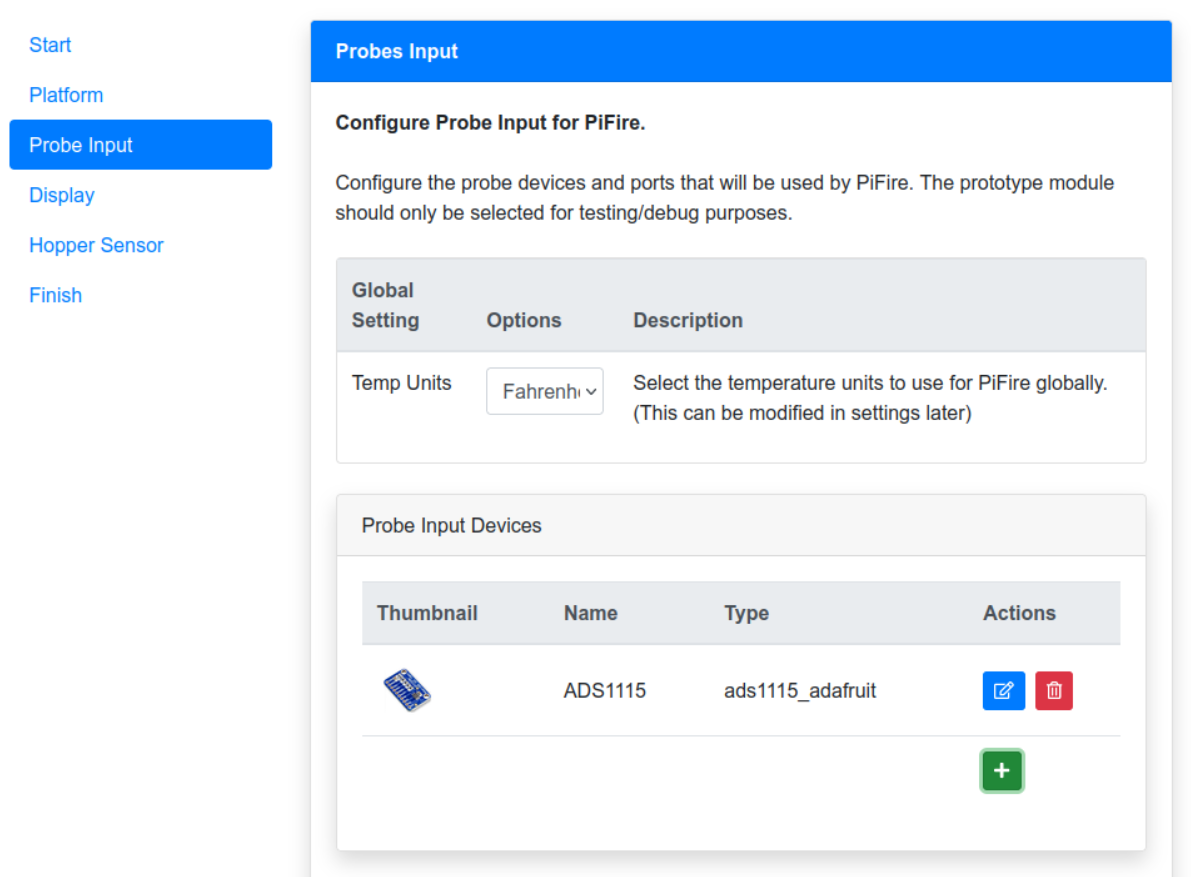Edit the ADS1115 probe device
The height and width of the screenshot is (877, 1191).
(x=1003, y=691)
